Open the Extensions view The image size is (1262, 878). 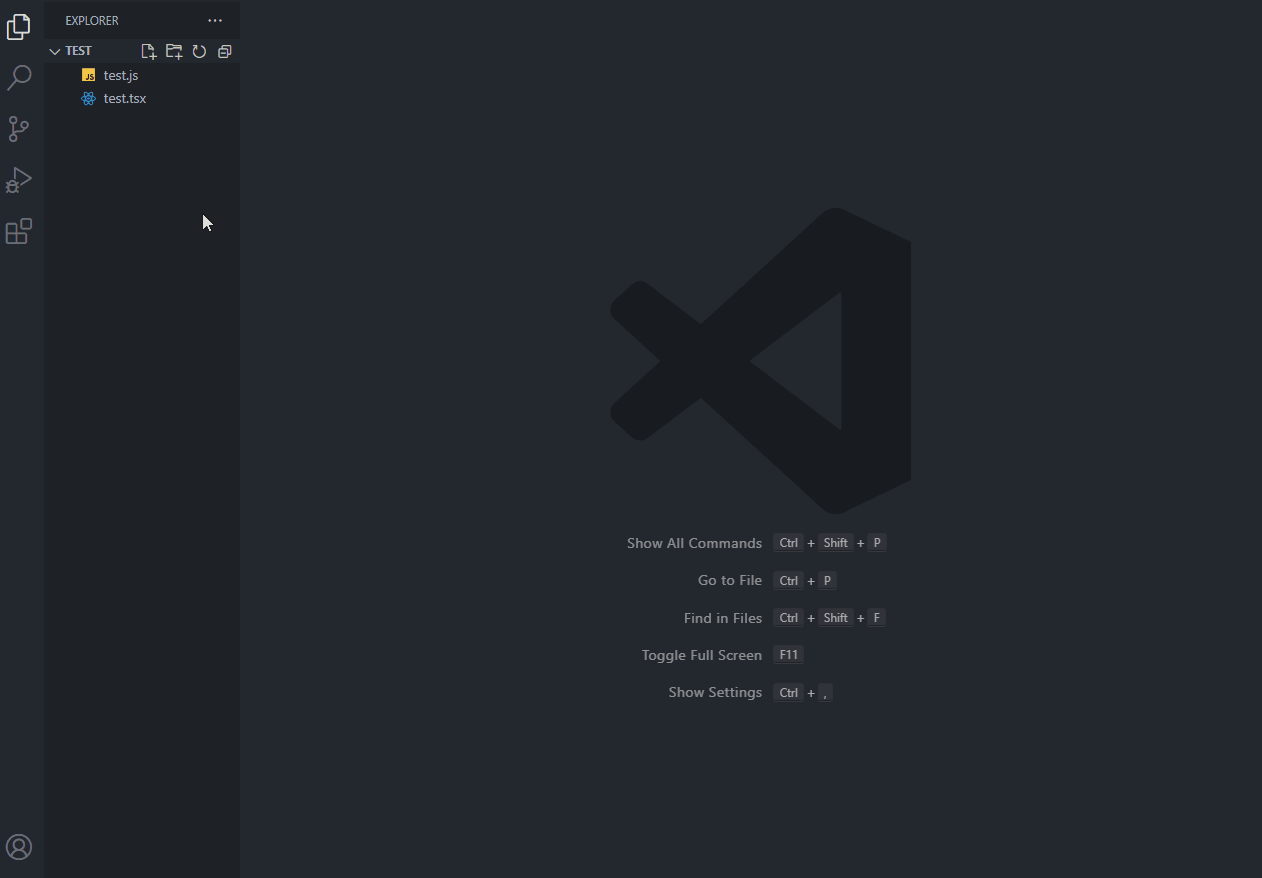click(19, 231)
